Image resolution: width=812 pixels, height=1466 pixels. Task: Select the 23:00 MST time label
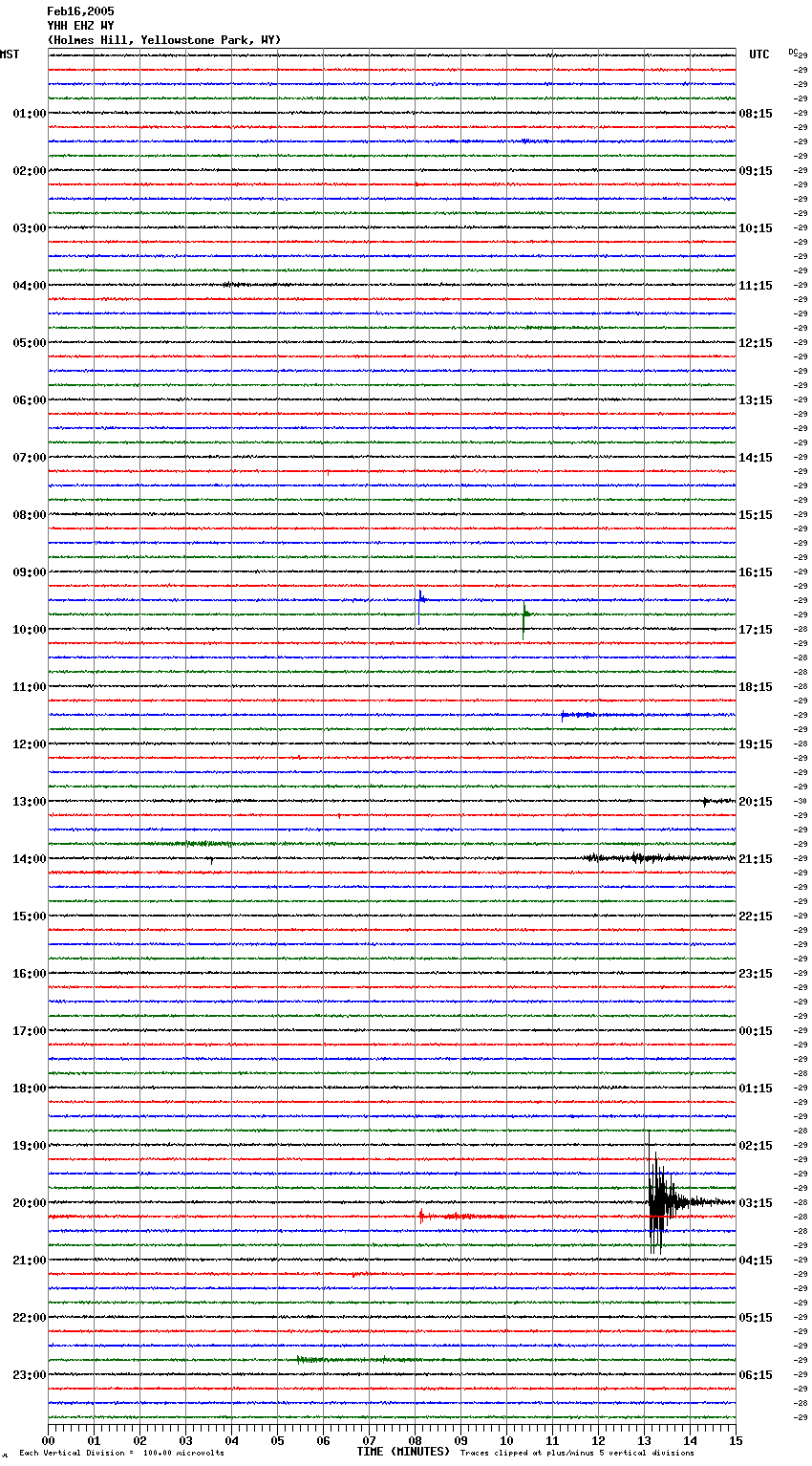click(29, 1375)
